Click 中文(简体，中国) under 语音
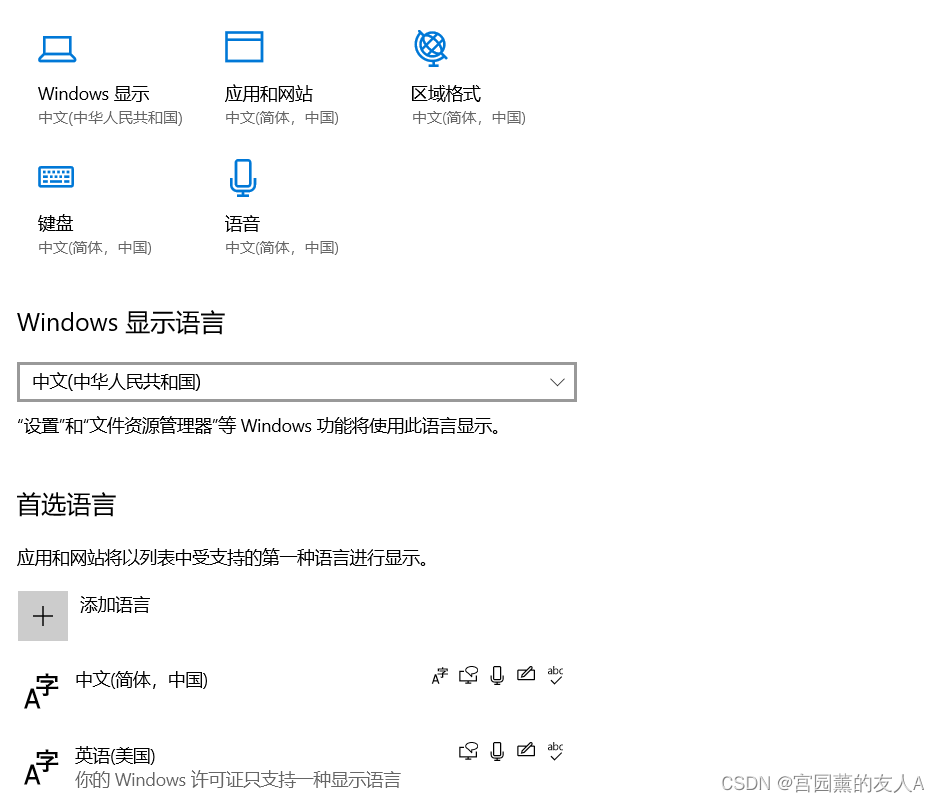940x803 pixels. [x=282, y=247]
